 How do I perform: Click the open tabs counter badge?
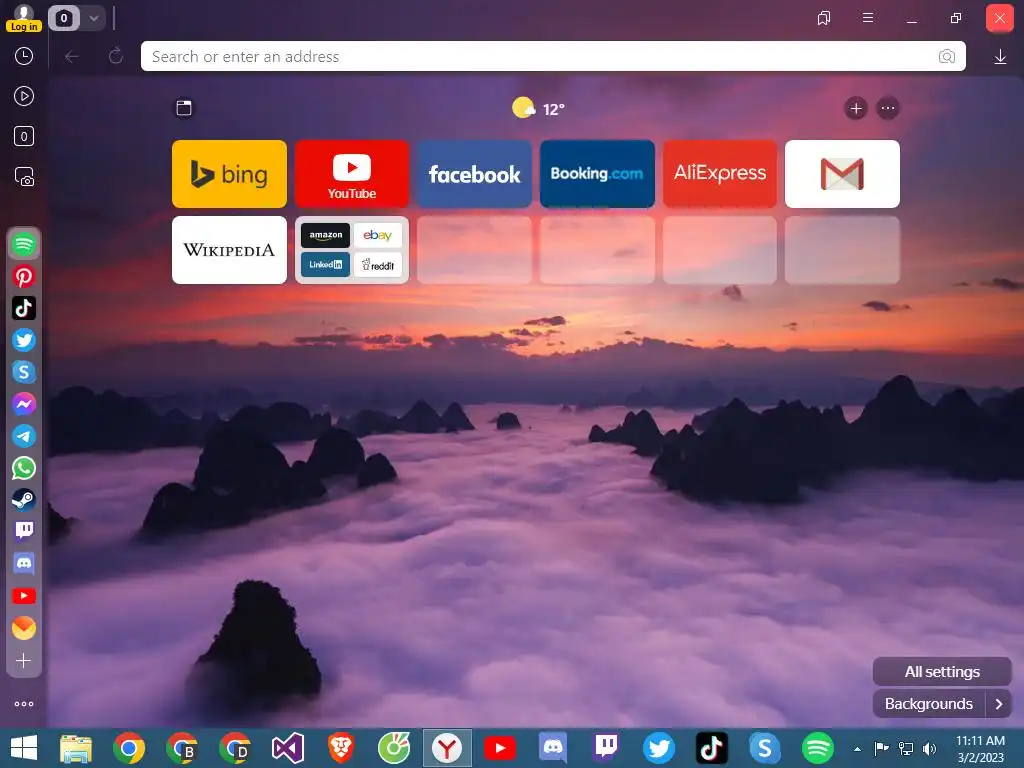[64, 18]
